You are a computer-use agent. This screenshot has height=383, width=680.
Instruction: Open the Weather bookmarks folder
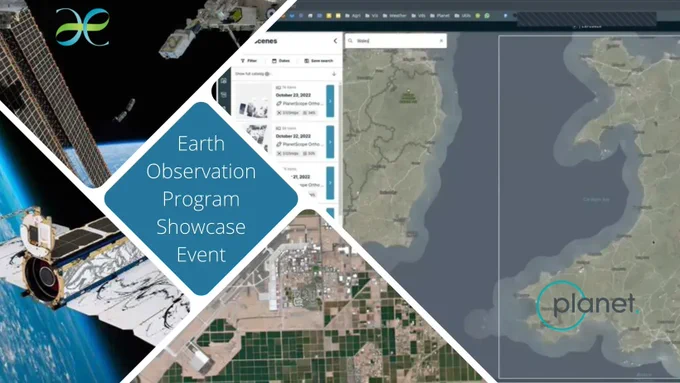point(394,16)
